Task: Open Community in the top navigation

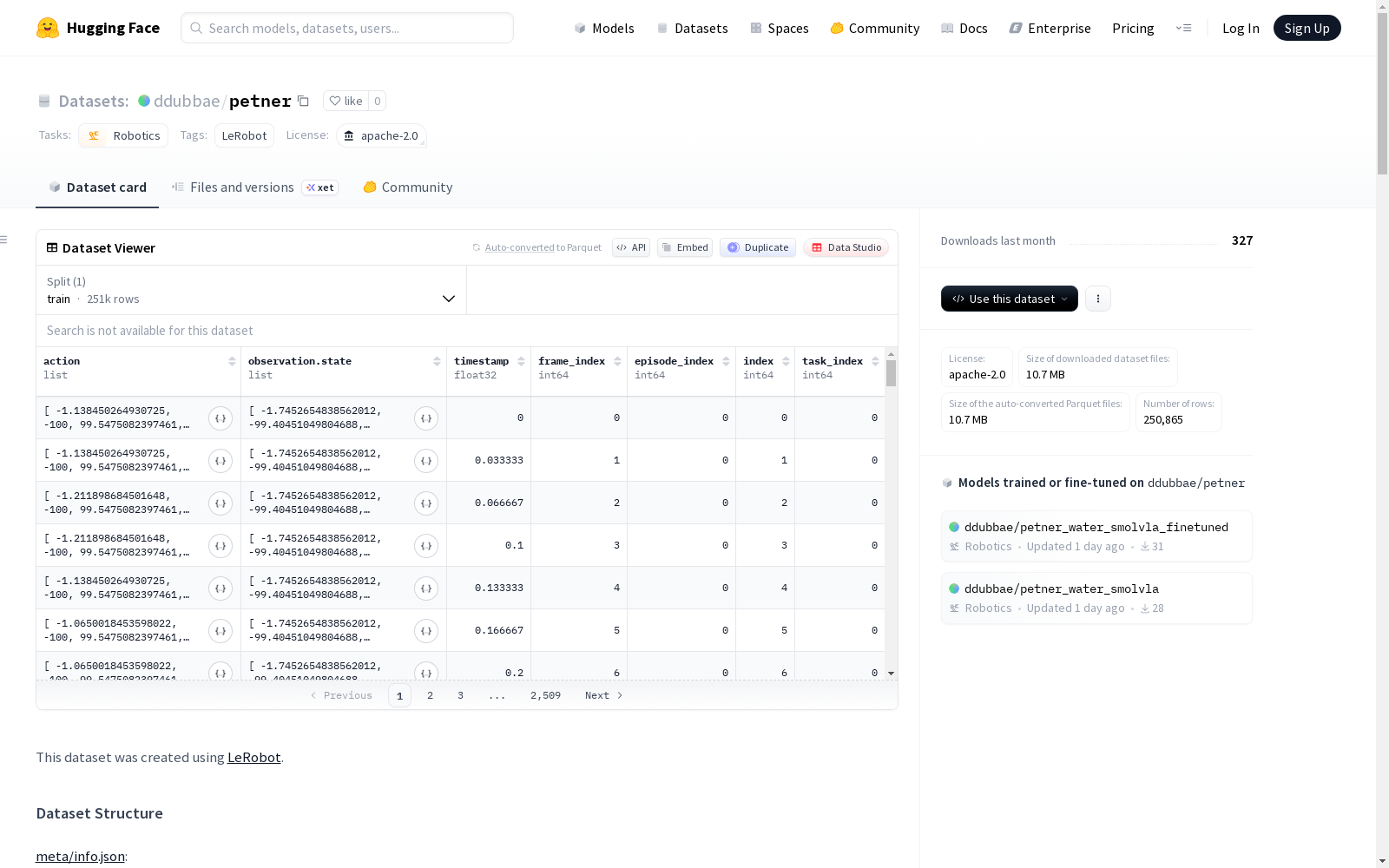Action: [x=875, y=28]
